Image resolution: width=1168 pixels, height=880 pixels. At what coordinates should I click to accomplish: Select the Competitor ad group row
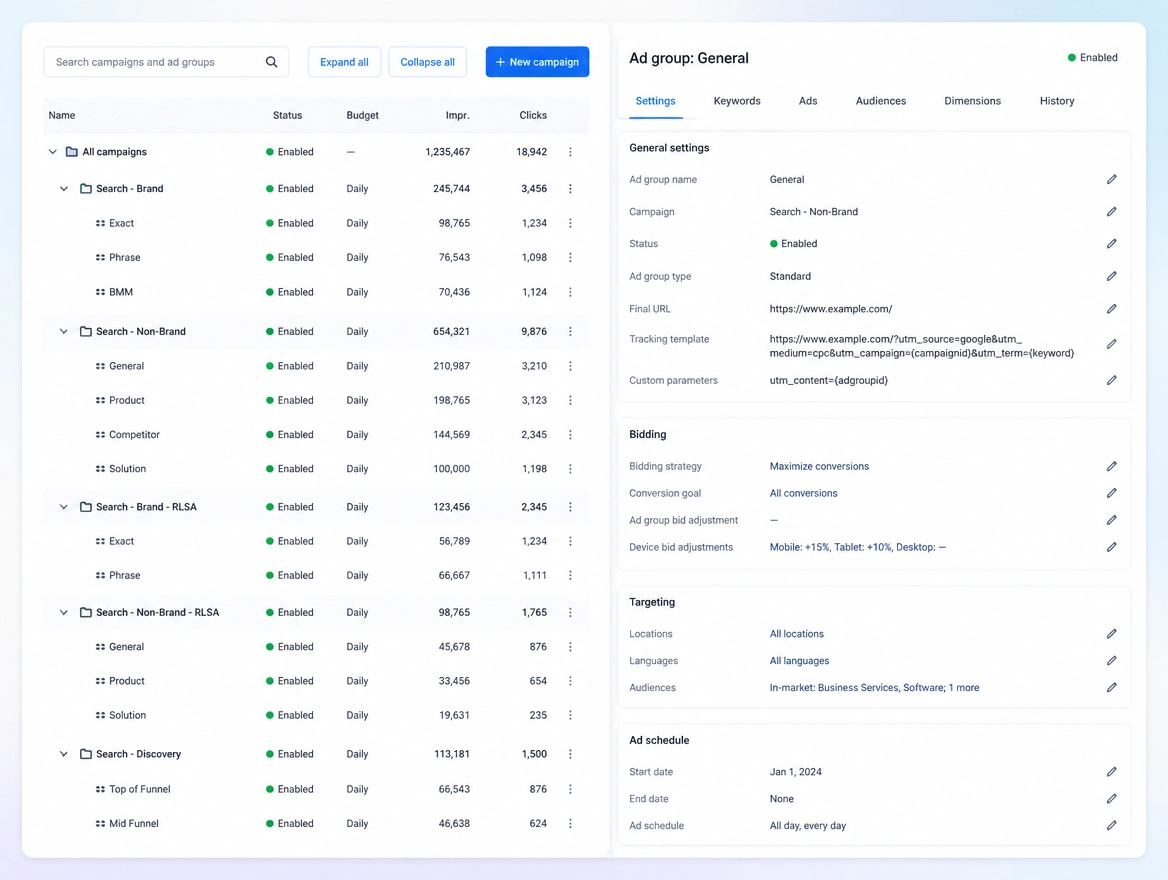(316, 434)
